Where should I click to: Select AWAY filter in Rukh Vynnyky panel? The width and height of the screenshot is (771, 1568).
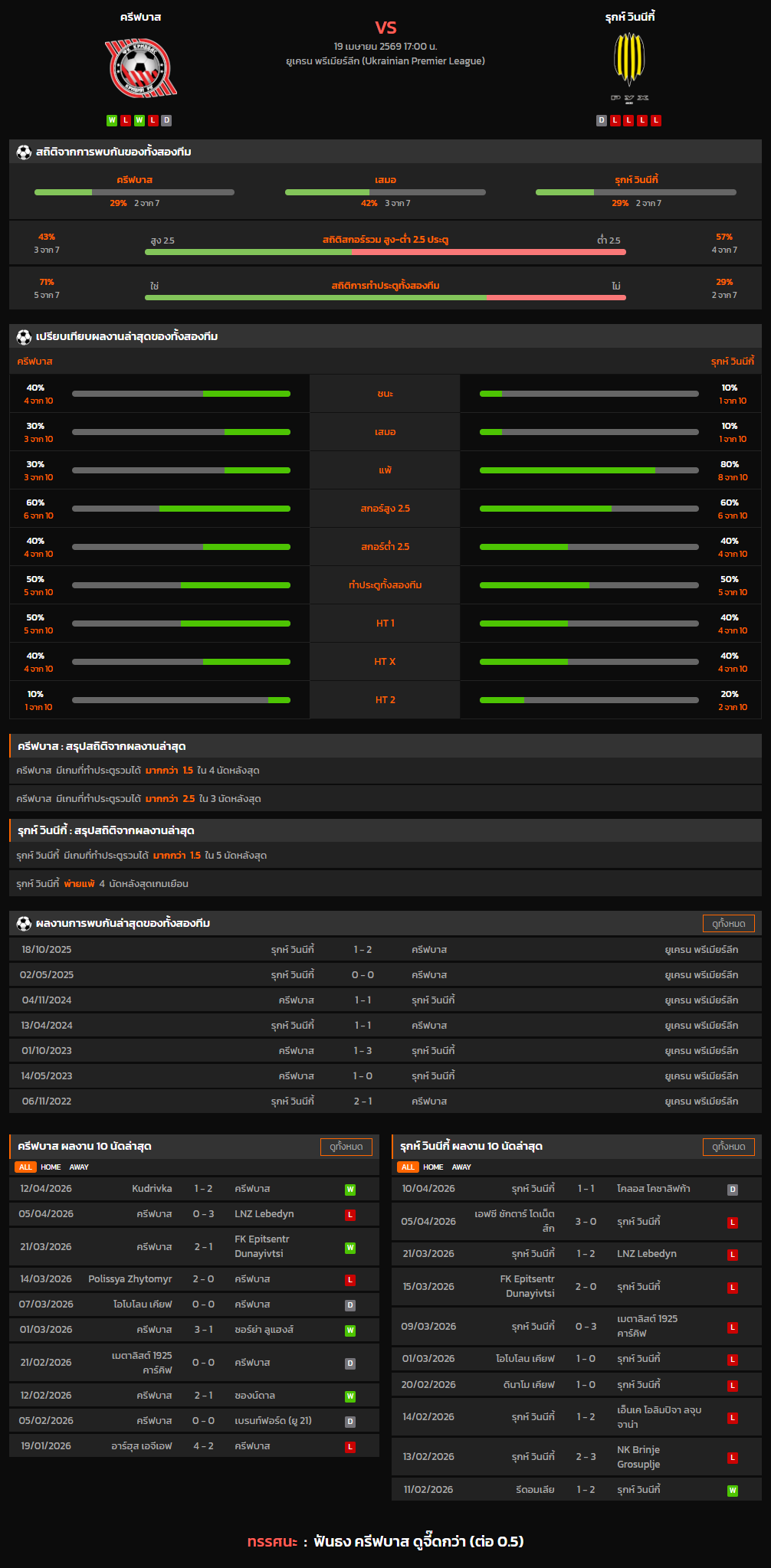tap(461, 1167)
